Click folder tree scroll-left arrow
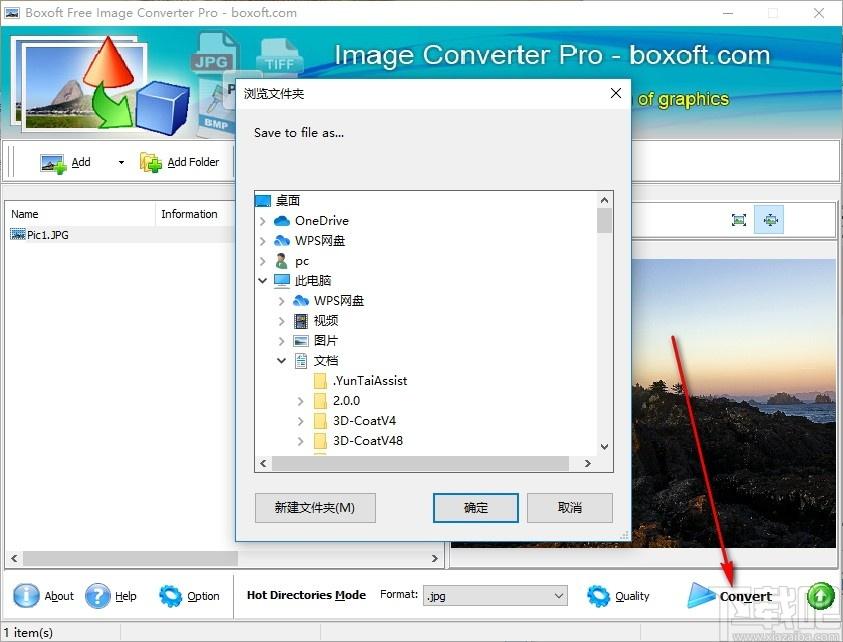843x642 pixels. click(263, 463)
